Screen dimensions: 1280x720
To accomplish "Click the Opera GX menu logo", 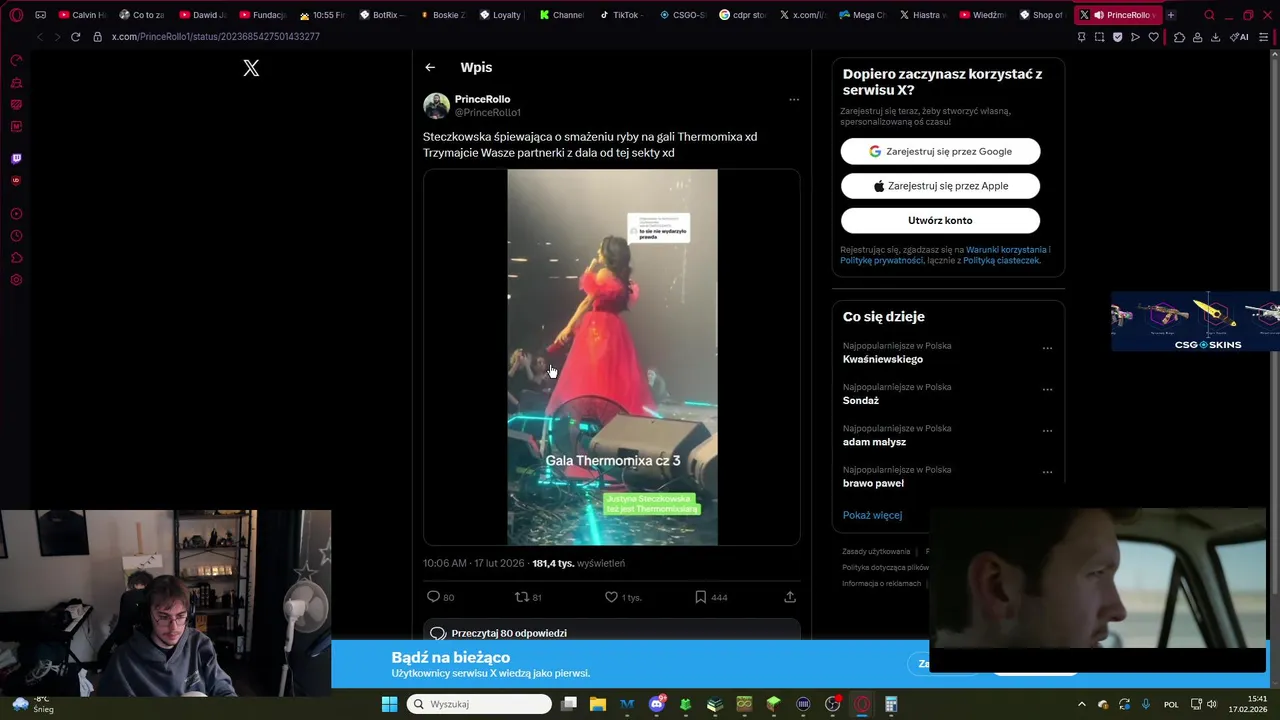I will point(16,15).
